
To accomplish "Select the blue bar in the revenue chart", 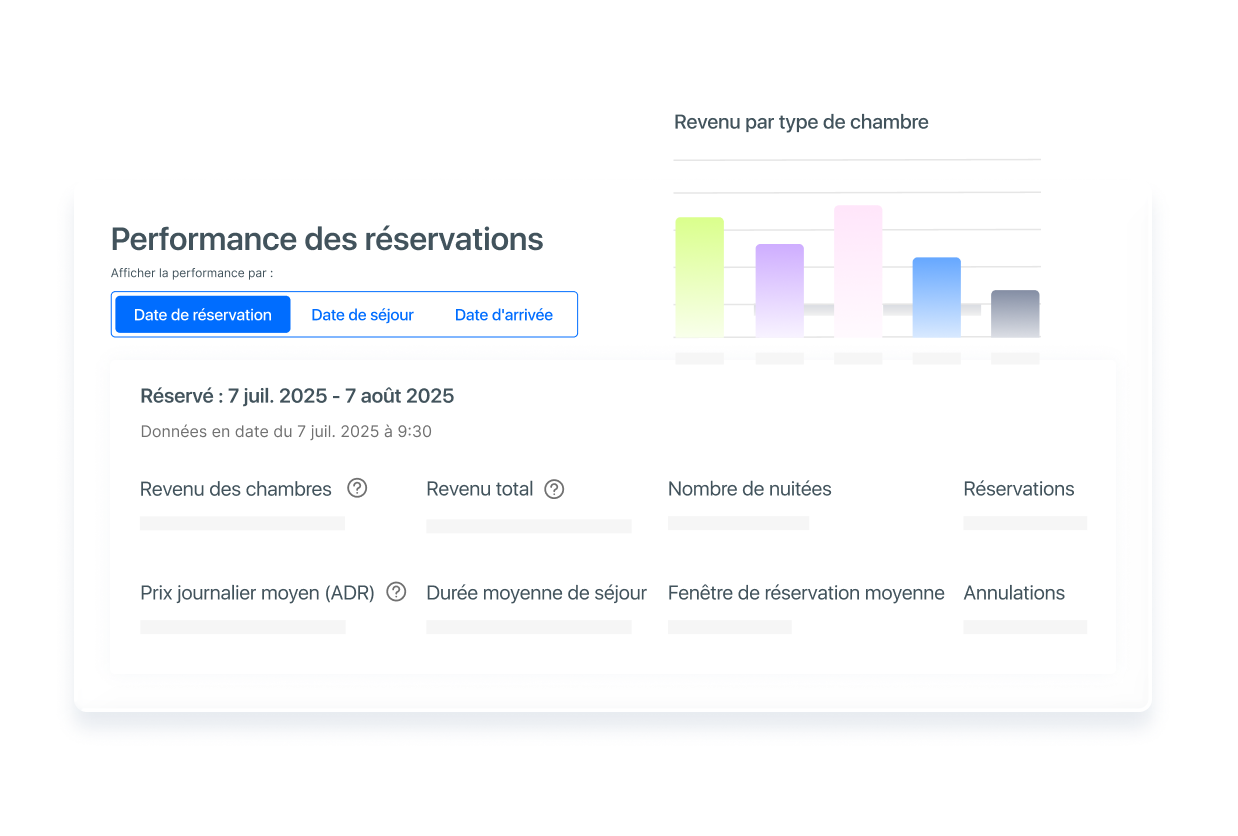I will 936,297.
